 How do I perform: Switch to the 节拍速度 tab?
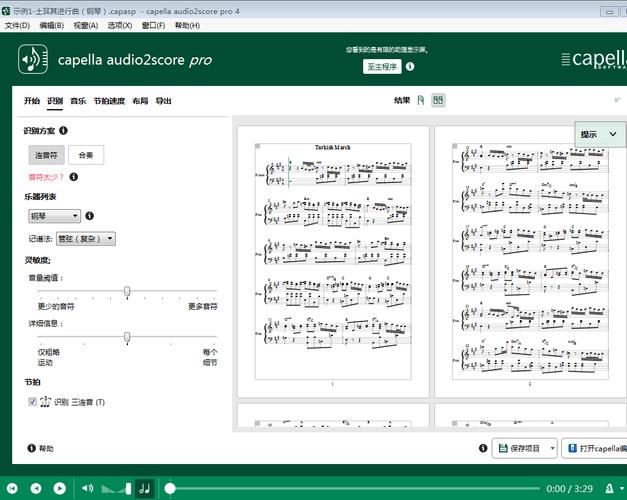tap(109, 101)
